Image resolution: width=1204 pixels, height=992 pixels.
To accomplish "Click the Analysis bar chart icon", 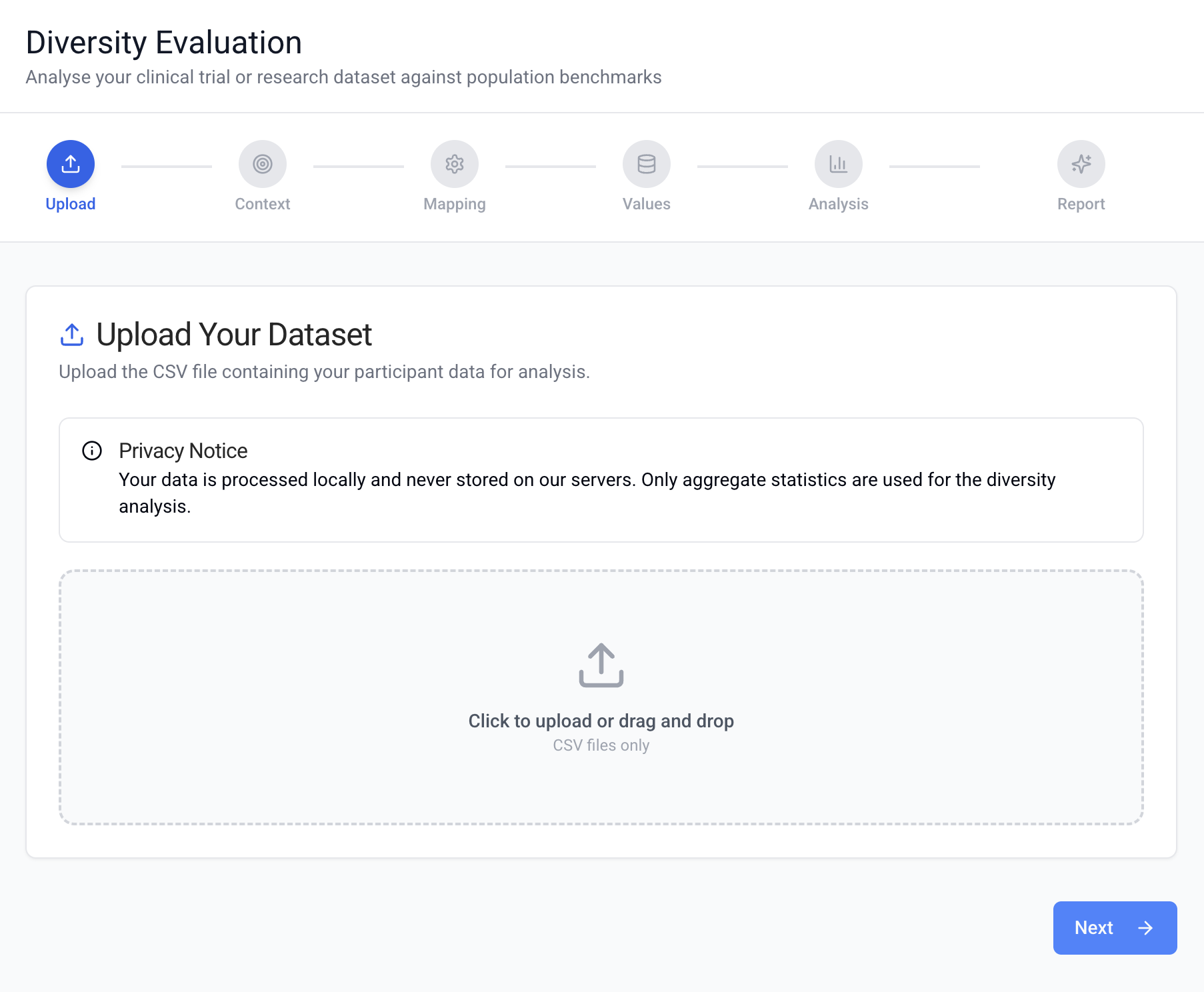I will coord(839,164).
